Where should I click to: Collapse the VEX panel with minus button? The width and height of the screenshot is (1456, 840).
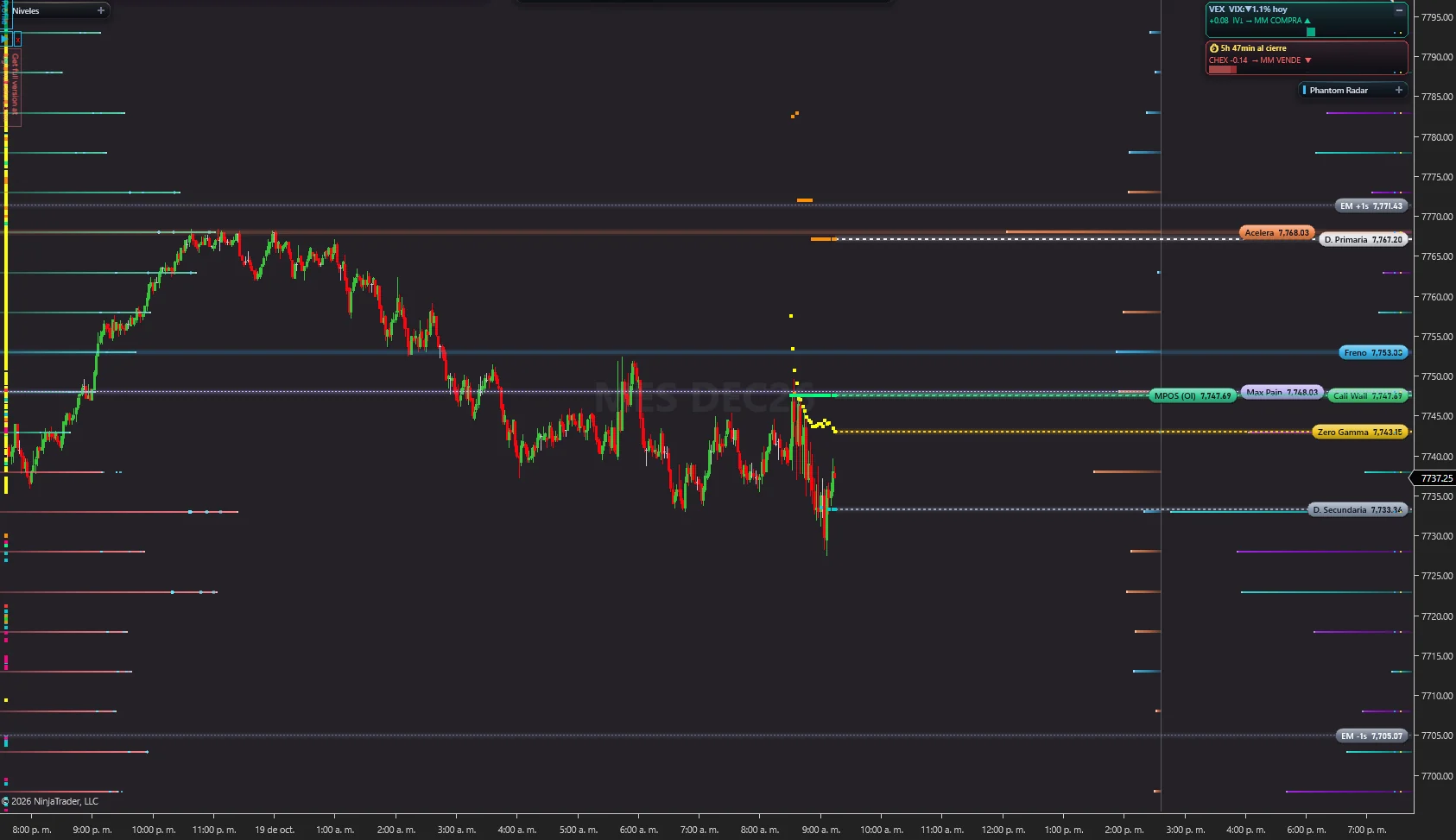pyautogui.click(x=1399, y=10)
